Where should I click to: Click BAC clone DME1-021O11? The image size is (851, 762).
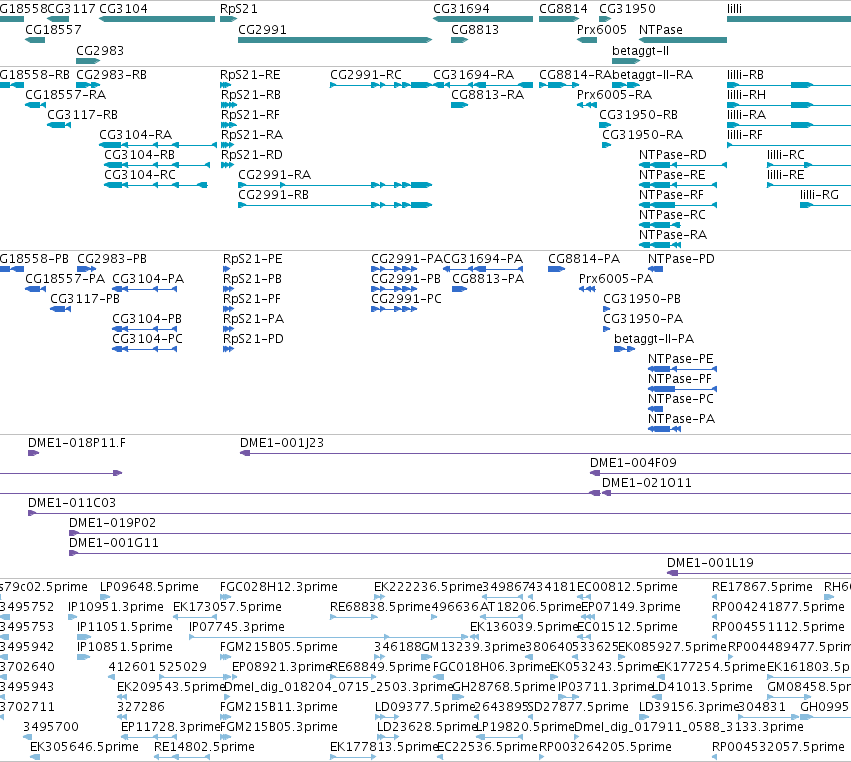[x=646, y=483]
